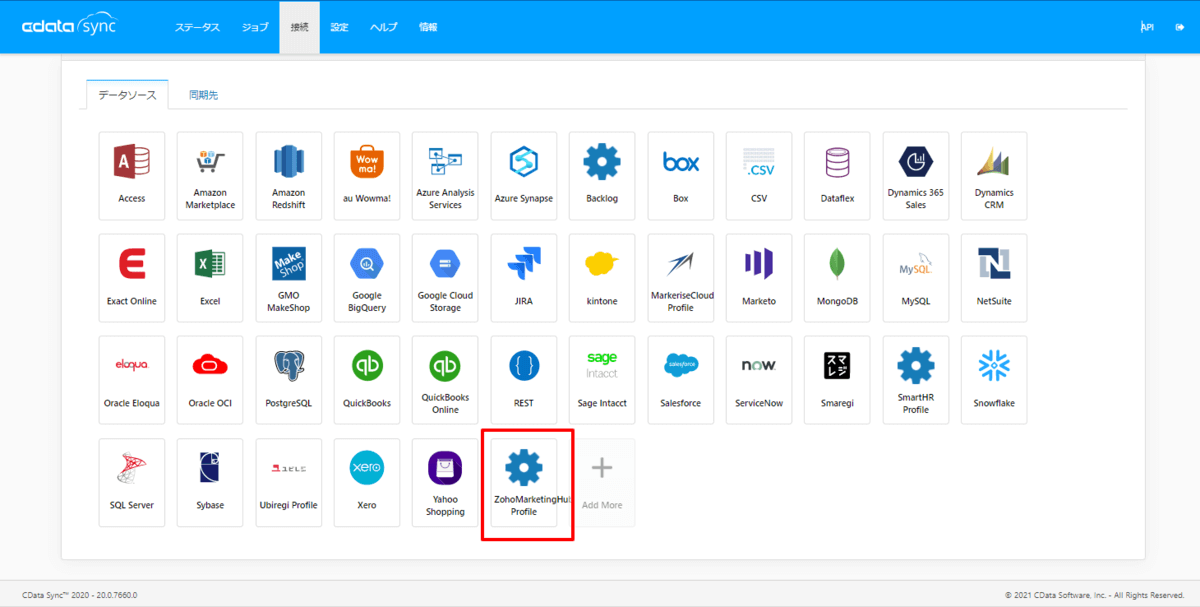Switch to the データソース tab
This screenshot has height=607, width=1200.
(x=127, y=95)
